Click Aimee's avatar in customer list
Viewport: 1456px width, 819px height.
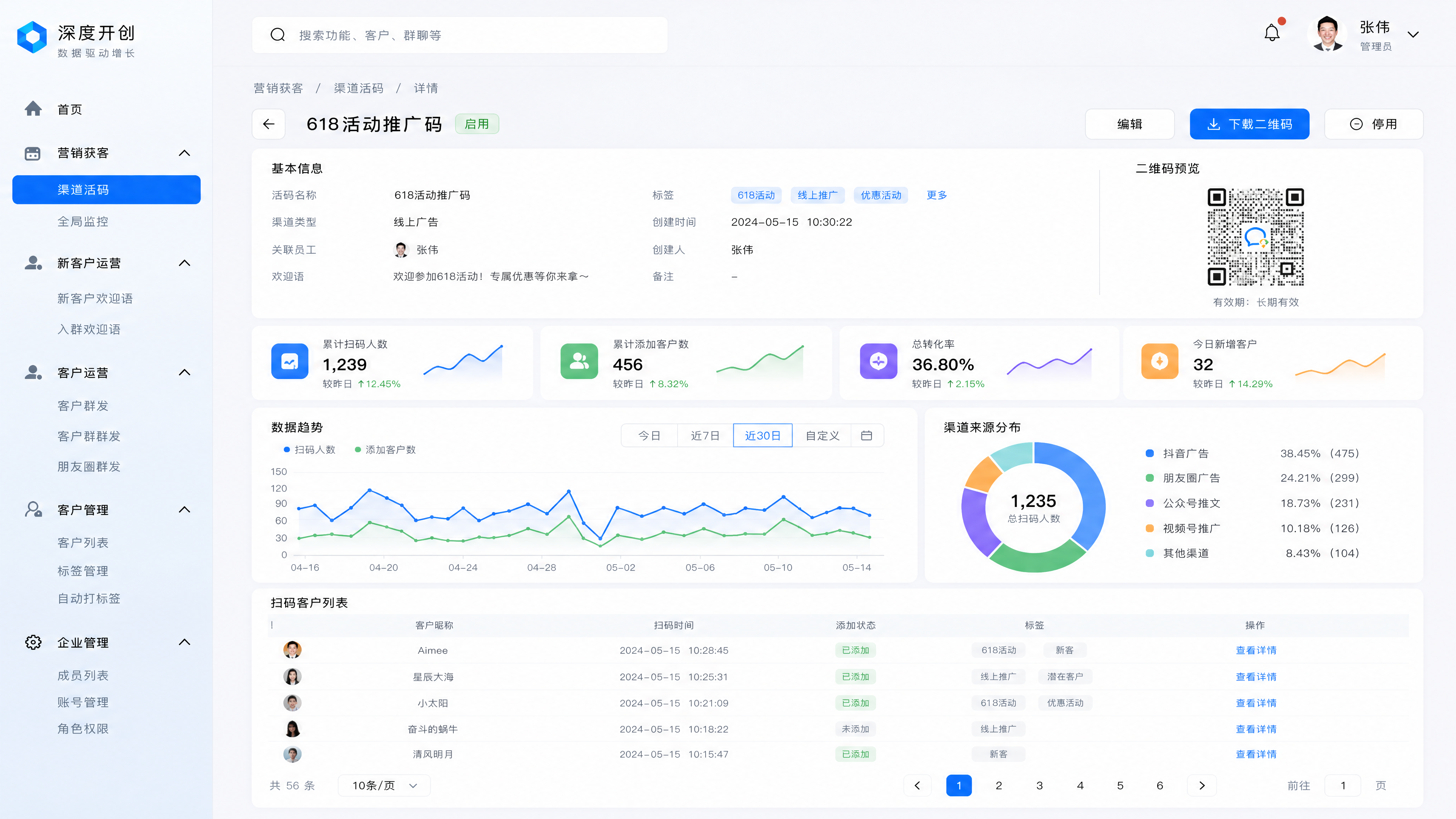pyautogui.click(x=292, y=650)
